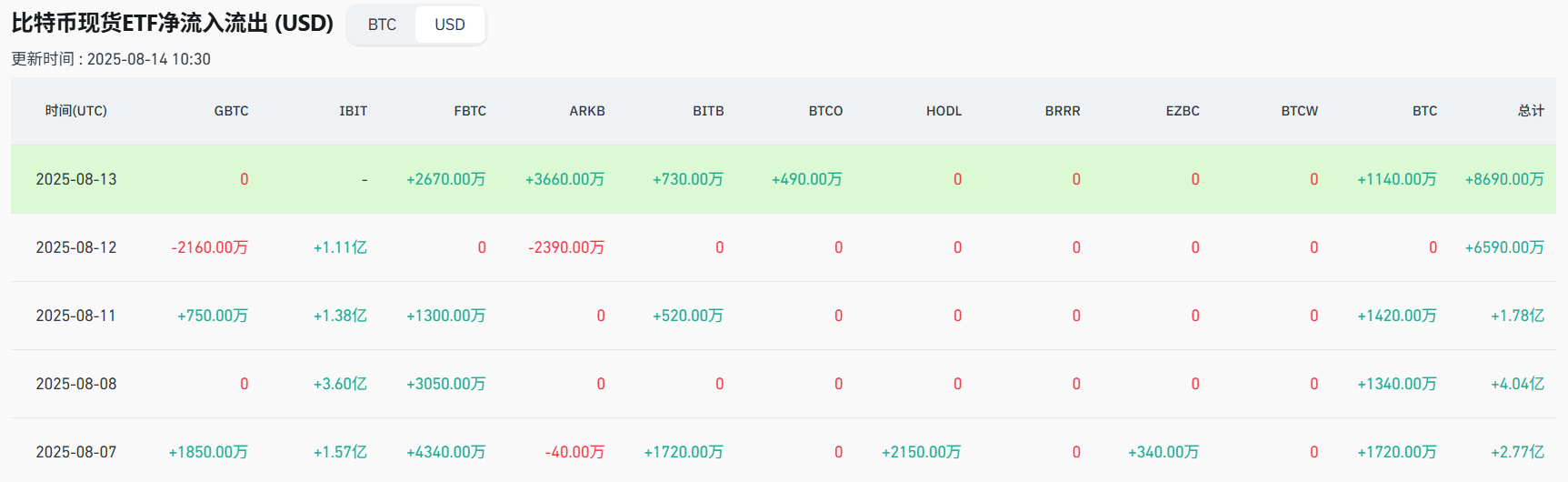Switch to the BTC unit toggle

tap(382, 25)
